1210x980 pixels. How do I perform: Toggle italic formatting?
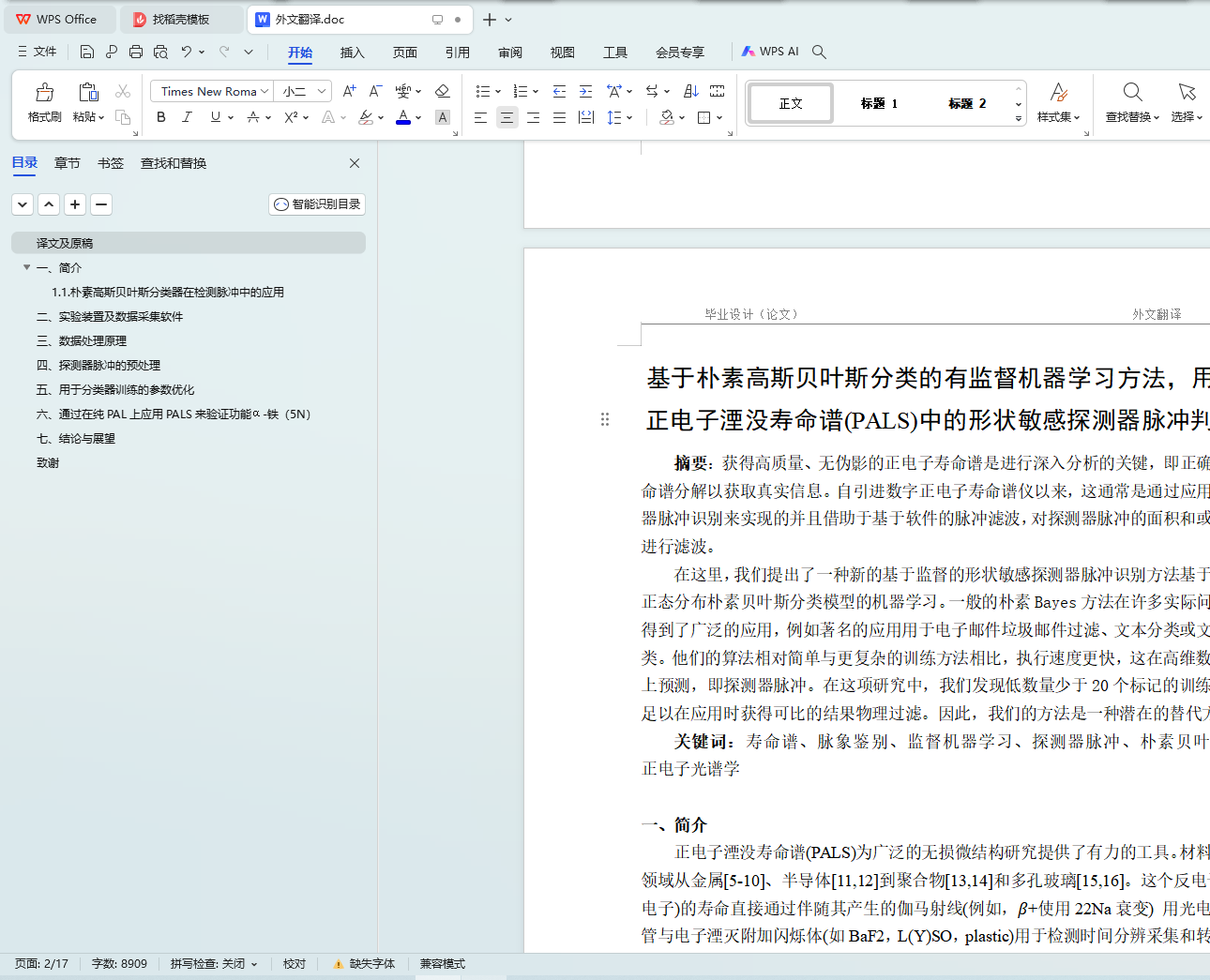187,117
